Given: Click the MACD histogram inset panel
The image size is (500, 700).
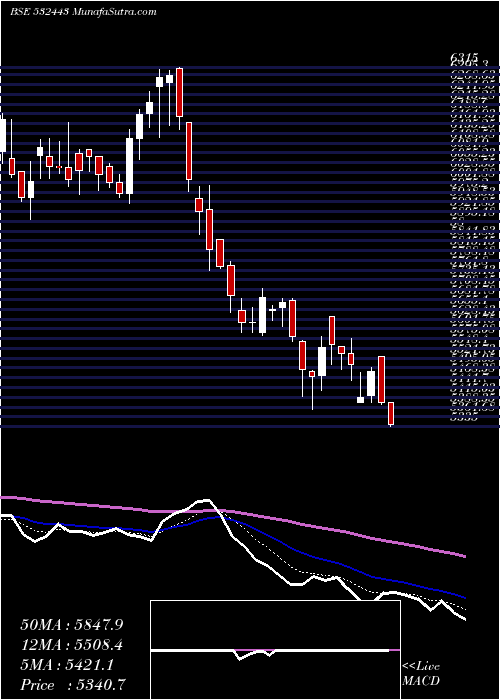Looking at the screenshot, I should click(x=275, y=650).
